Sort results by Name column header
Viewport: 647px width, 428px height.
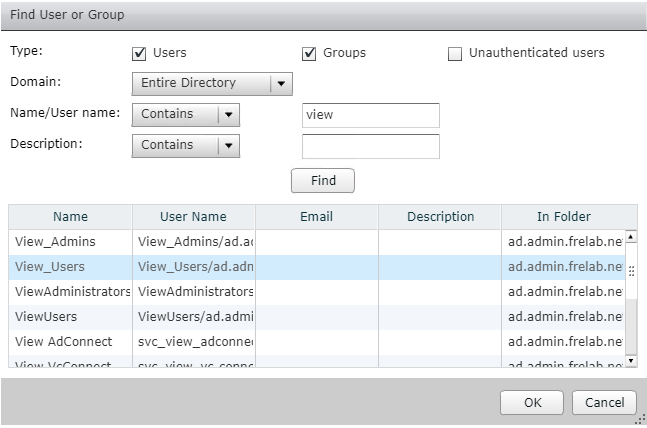[70, 217]
